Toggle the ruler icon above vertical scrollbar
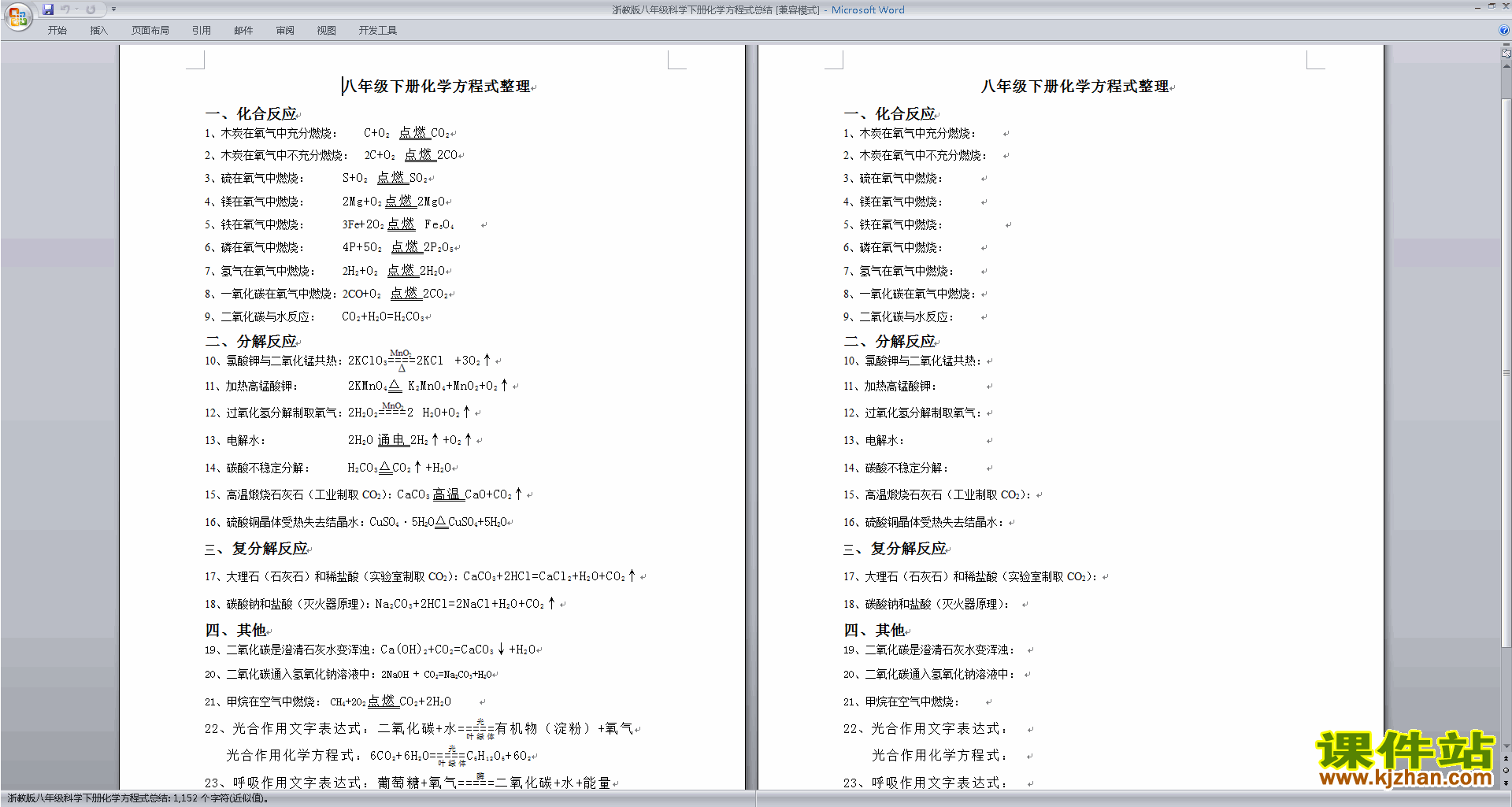This screenshot has width=1512, height=807. [1506, 54]
